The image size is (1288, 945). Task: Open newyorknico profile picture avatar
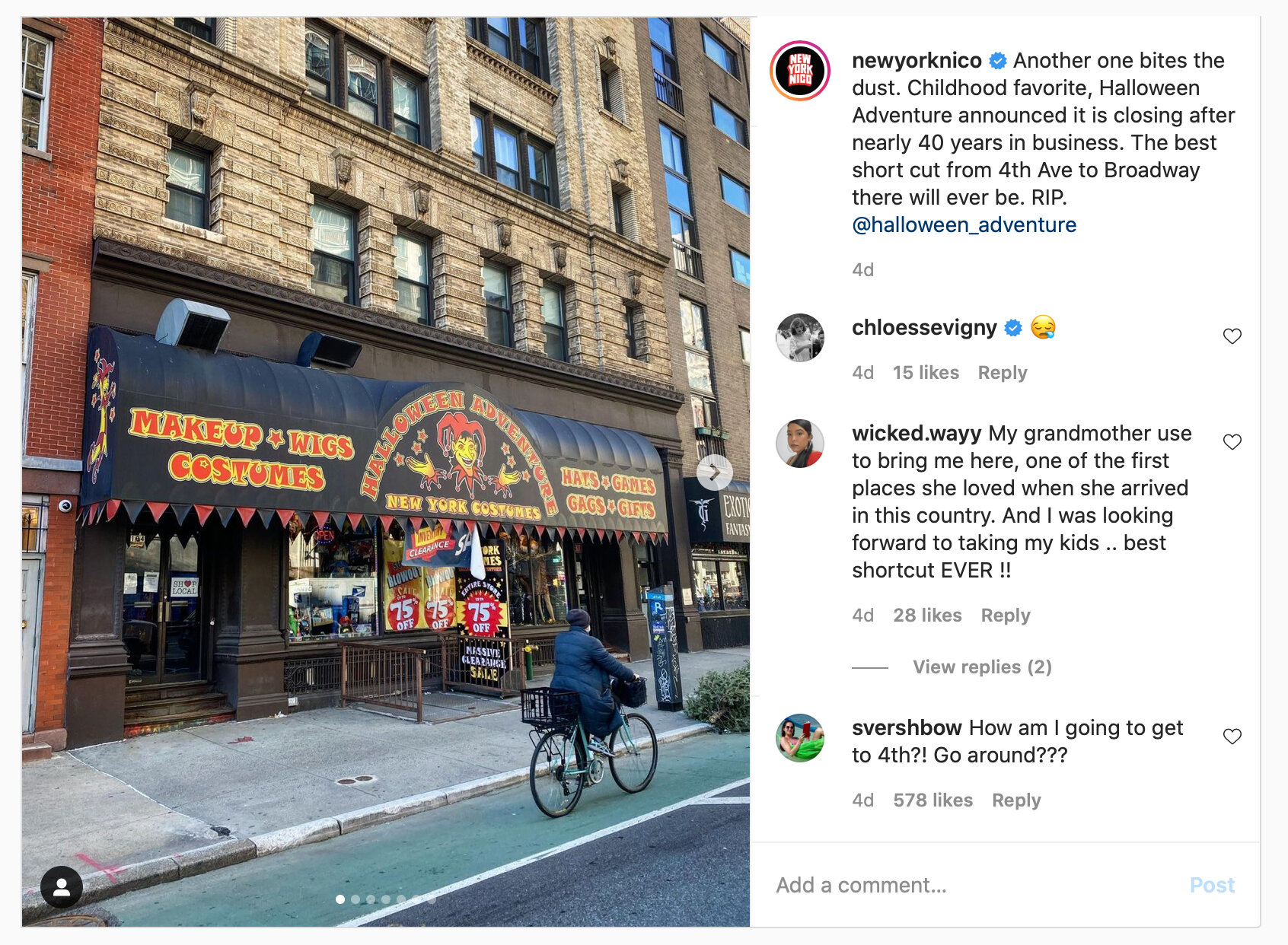tap(800, 71)
